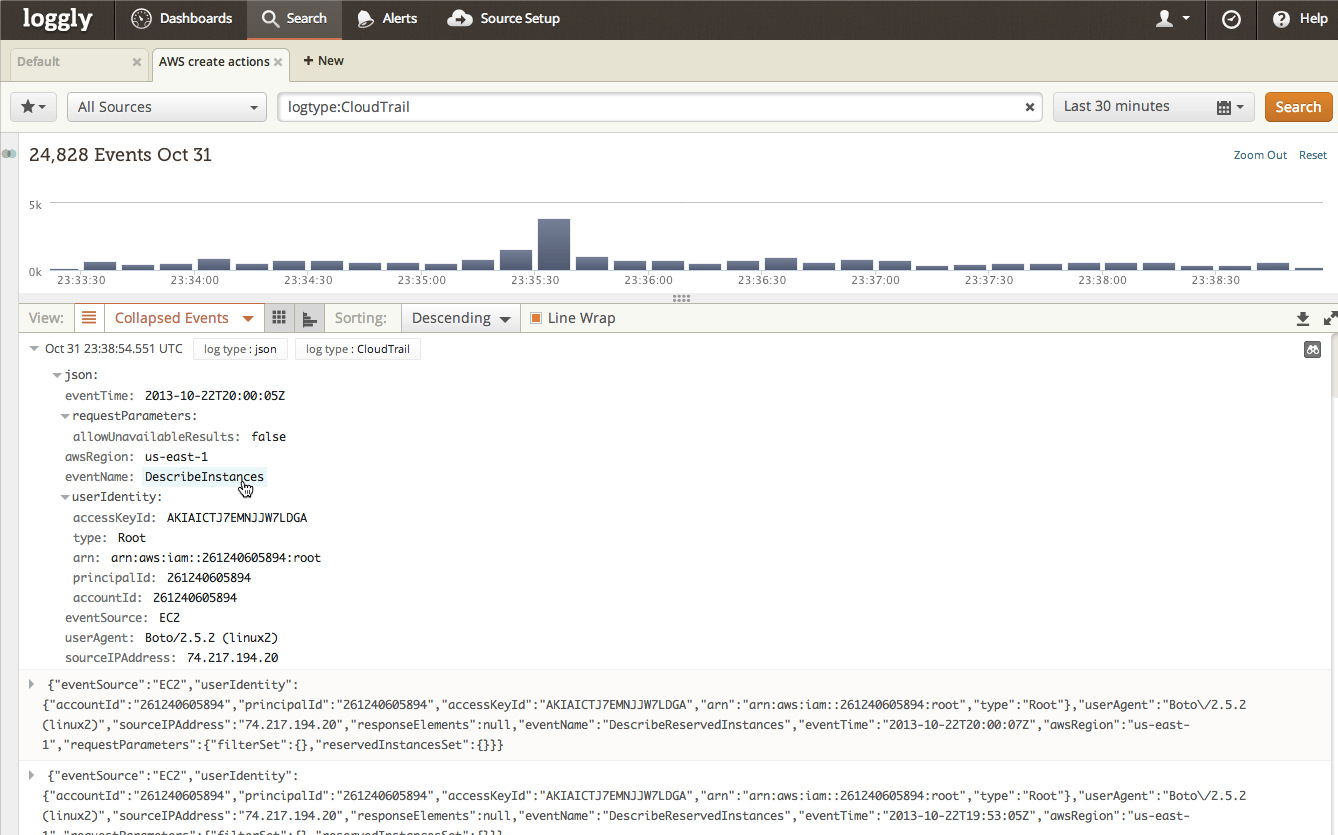Click the binoculars icon on first event
This screenshot has height=835, width=1338.
click(x=1312, y=350)
